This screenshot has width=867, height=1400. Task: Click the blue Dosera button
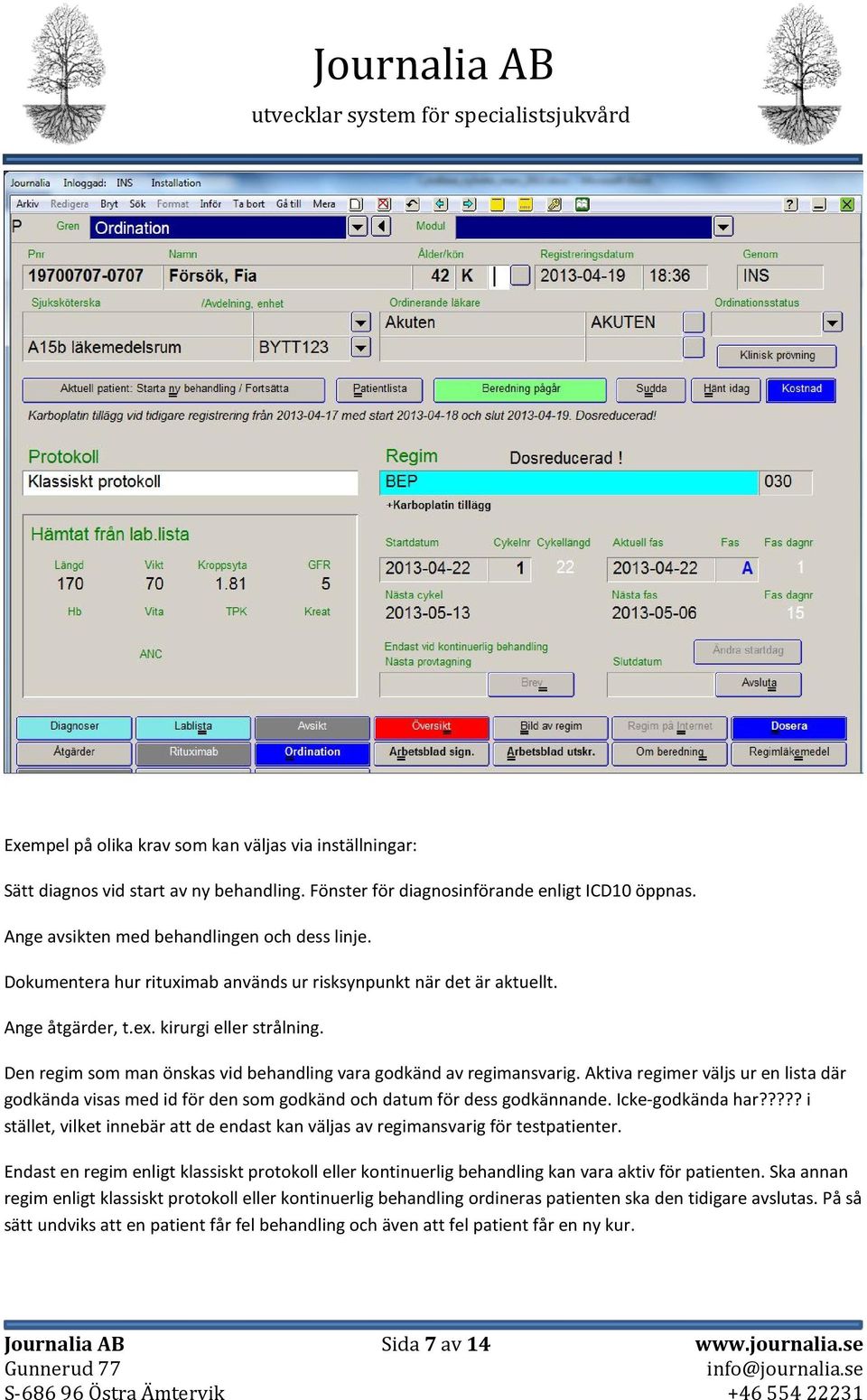click(789, 727)
